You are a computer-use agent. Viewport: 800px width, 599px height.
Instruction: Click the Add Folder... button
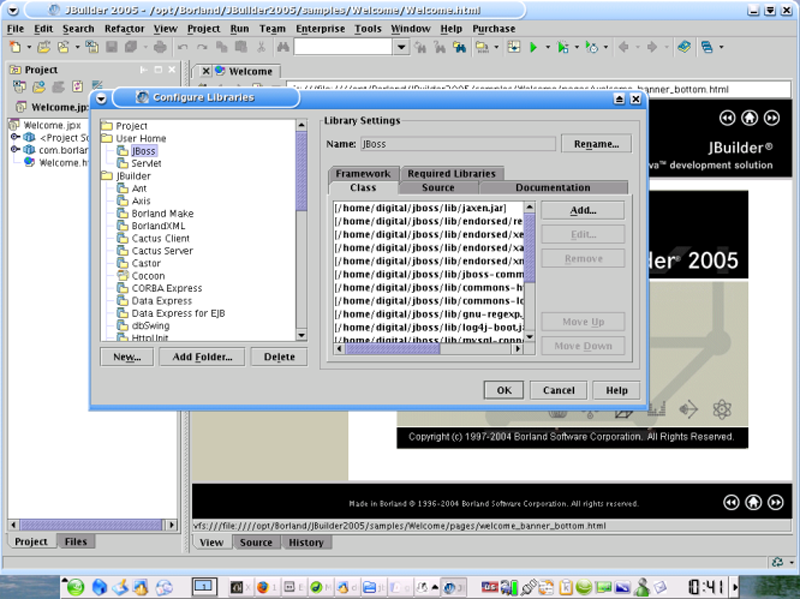[x=202, y=357]
